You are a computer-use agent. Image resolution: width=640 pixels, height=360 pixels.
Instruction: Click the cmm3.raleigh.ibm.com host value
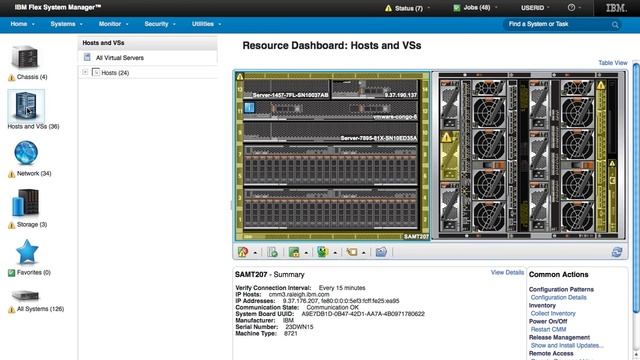[299, 294]
